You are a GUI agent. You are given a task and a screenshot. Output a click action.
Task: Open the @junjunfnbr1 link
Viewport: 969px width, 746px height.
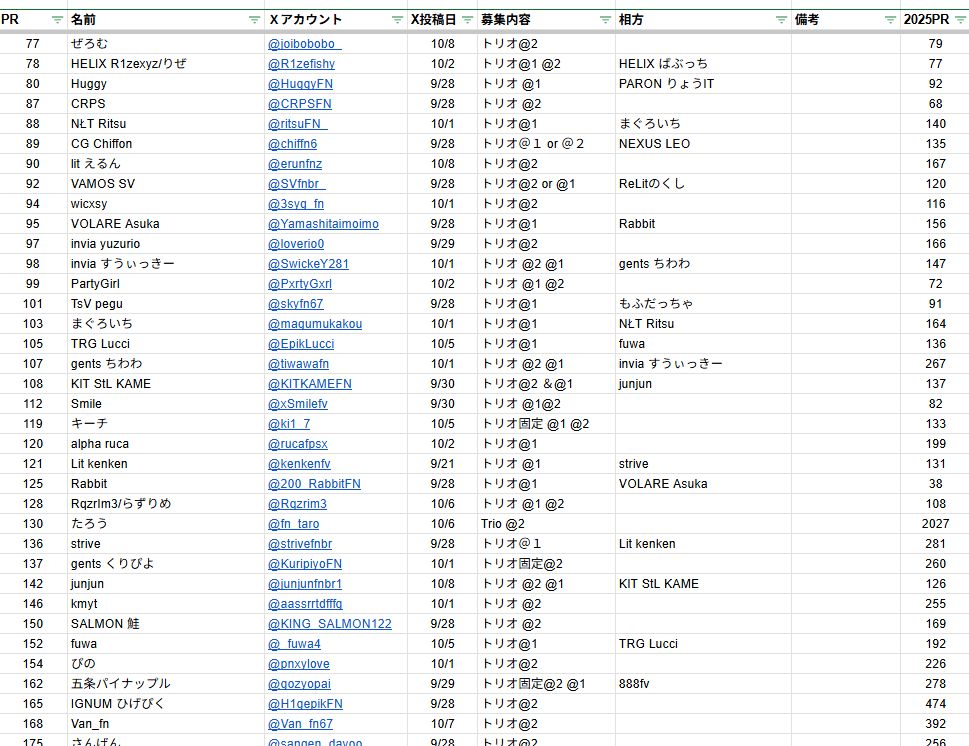[x=305, y=584]
